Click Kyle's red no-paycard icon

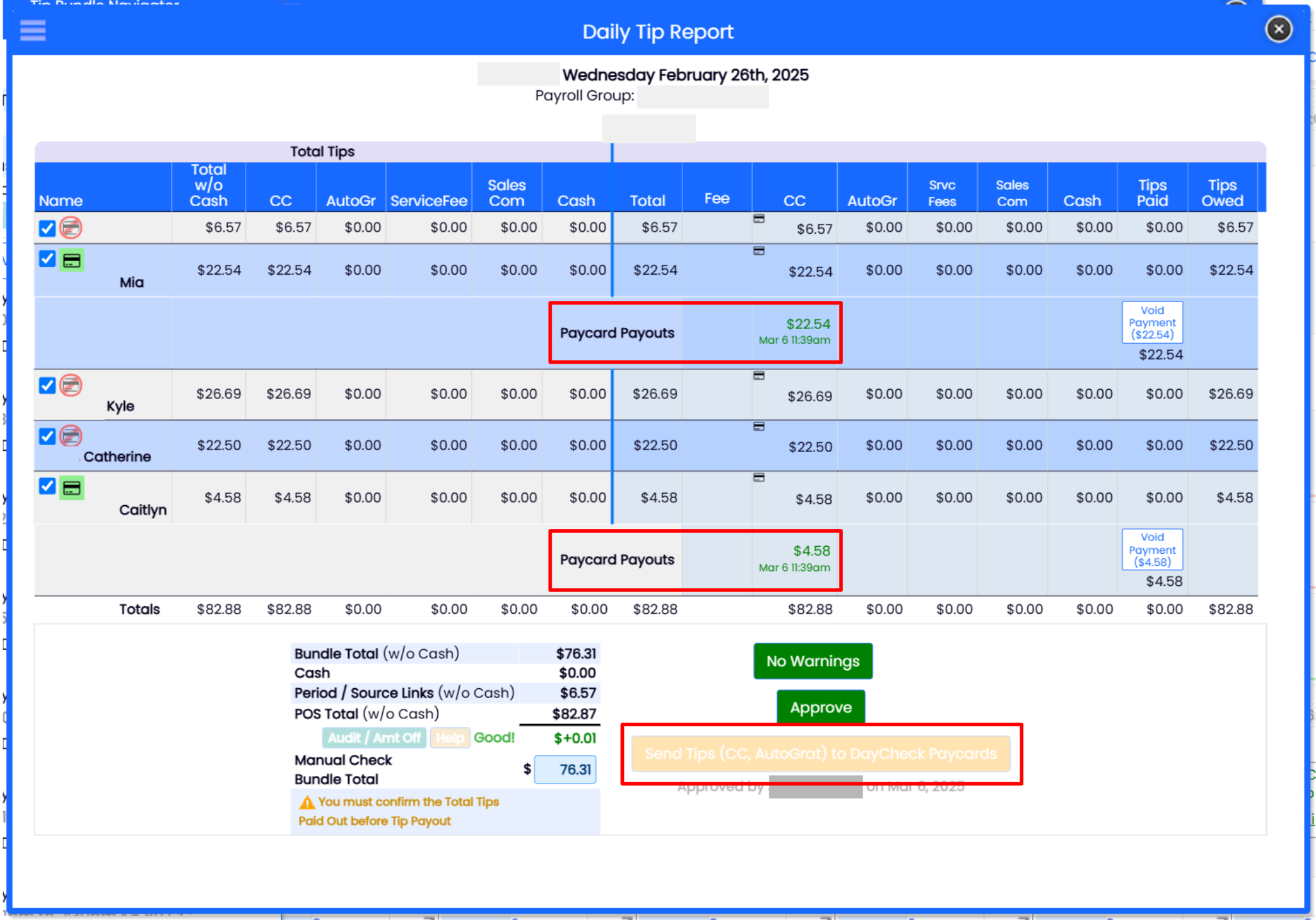tap(71, 385)
